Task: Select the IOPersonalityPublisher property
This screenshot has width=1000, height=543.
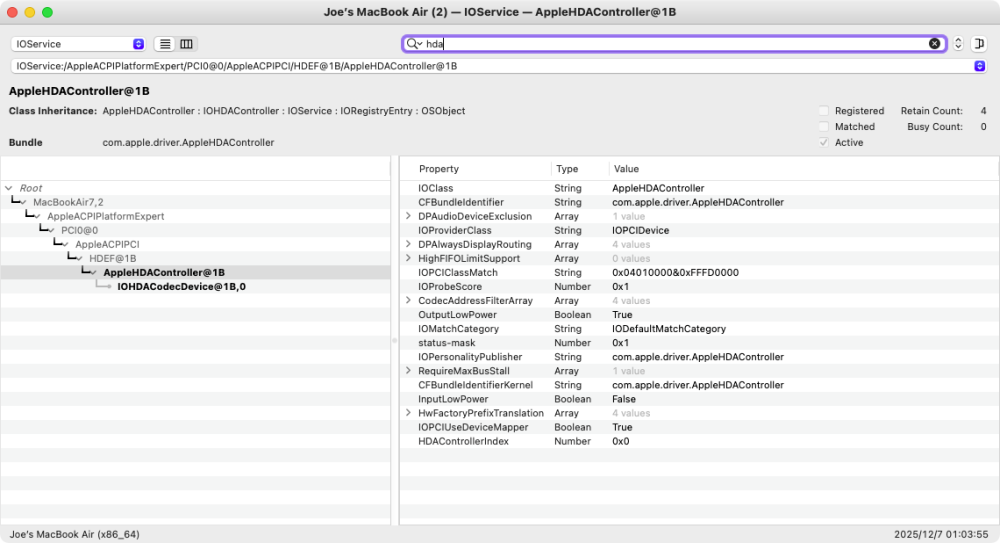Action: coord(700,357)
